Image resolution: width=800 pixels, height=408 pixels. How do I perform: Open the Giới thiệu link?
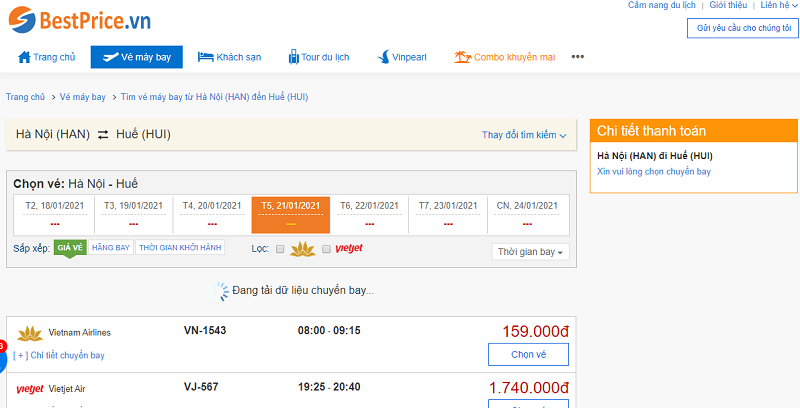(x=728, y=5)
